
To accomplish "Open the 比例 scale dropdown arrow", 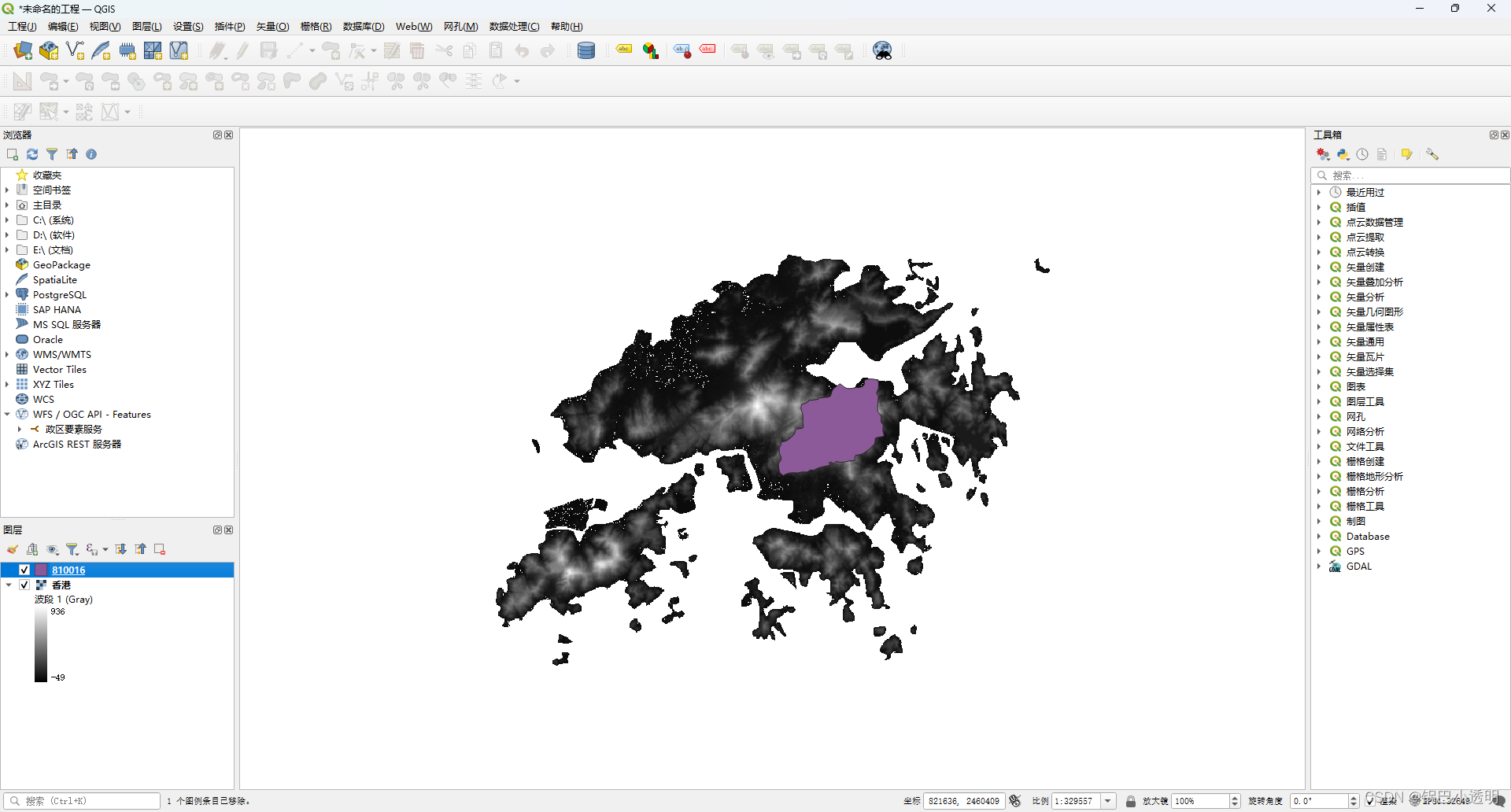I will click(1108, 801).
